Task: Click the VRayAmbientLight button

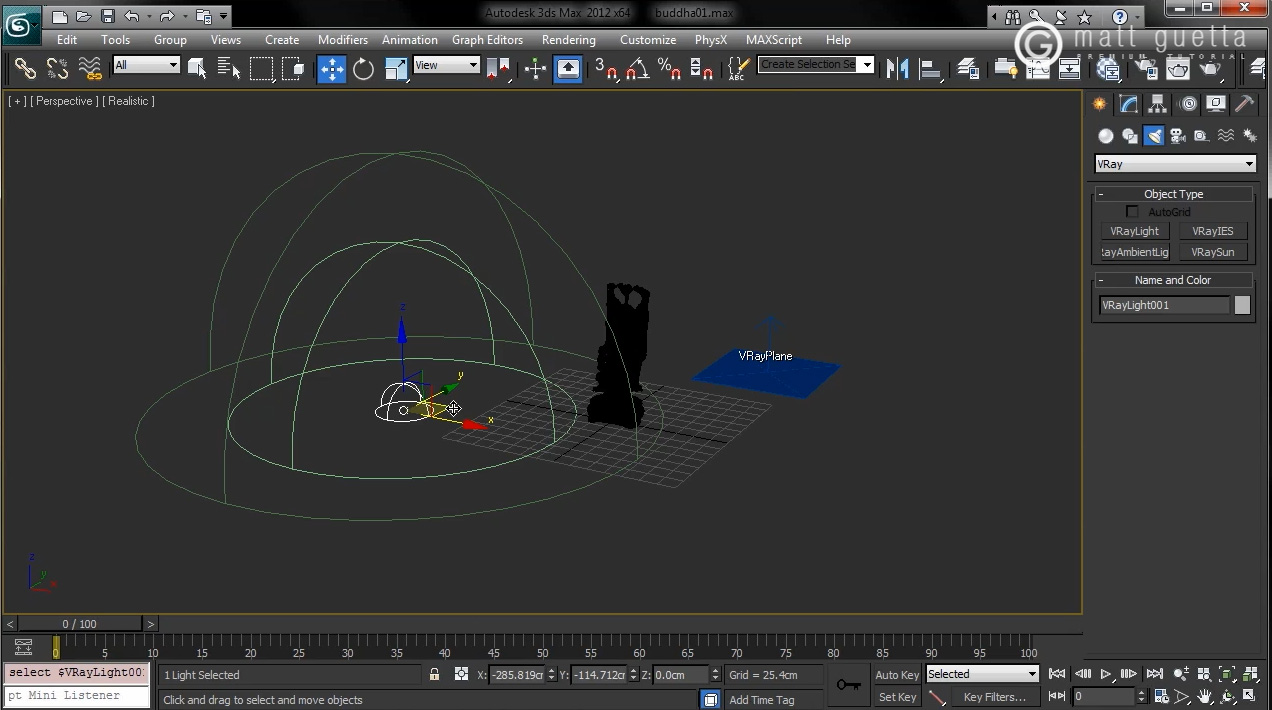Action: [x=1134, y=252]
